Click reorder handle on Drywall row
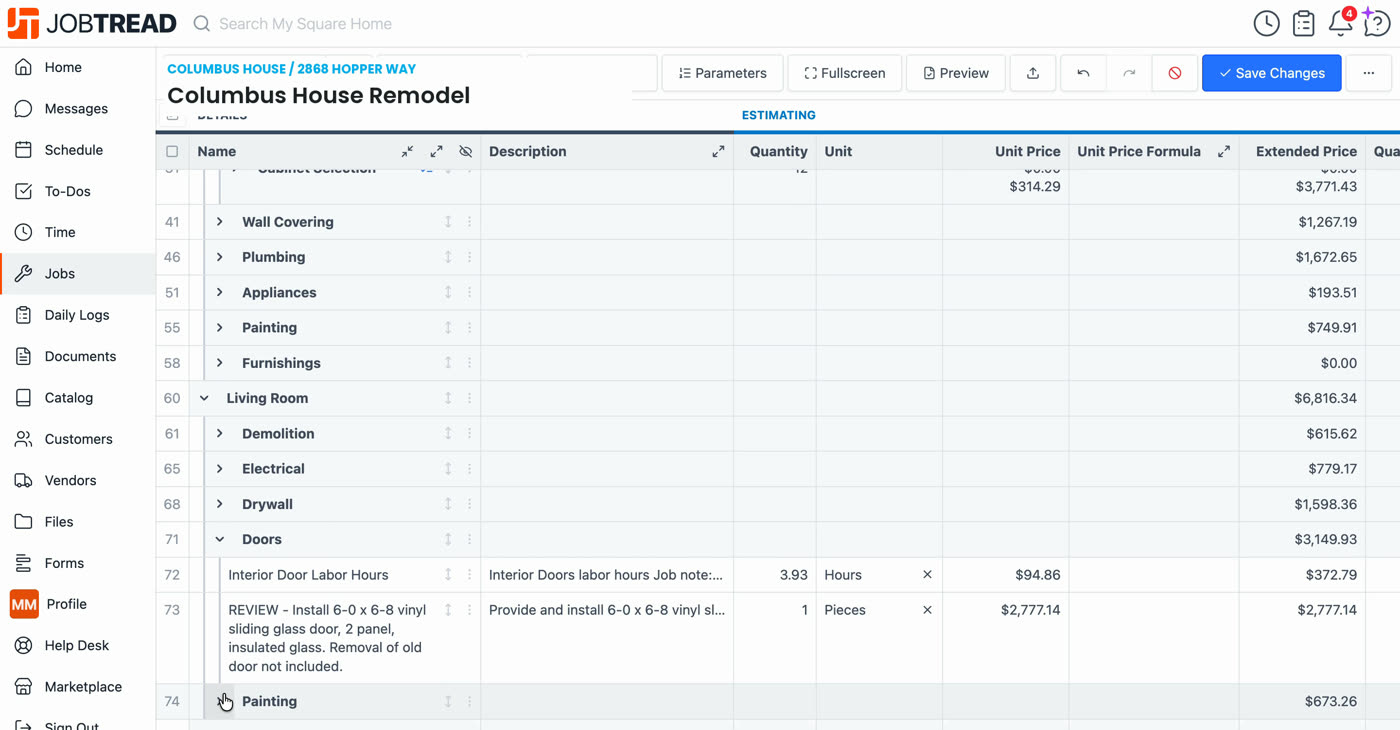The image size is (1400, 730). tap(448, 504)
